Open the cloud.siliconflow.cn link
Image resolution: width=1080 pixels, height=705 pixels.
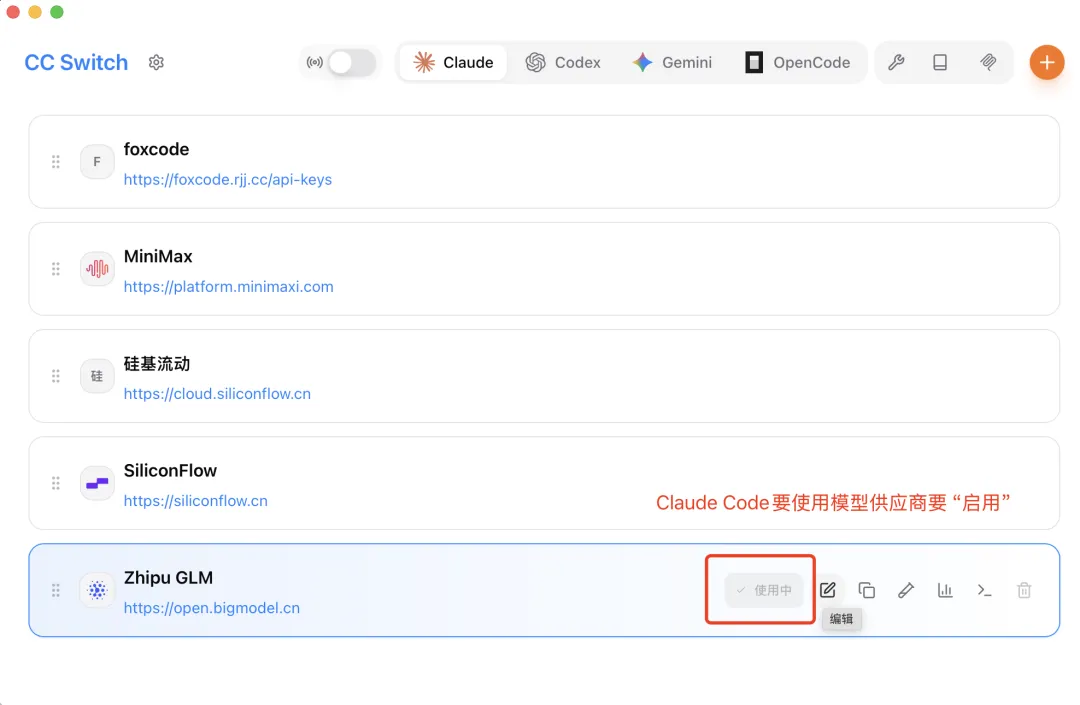tap(217, 394)
